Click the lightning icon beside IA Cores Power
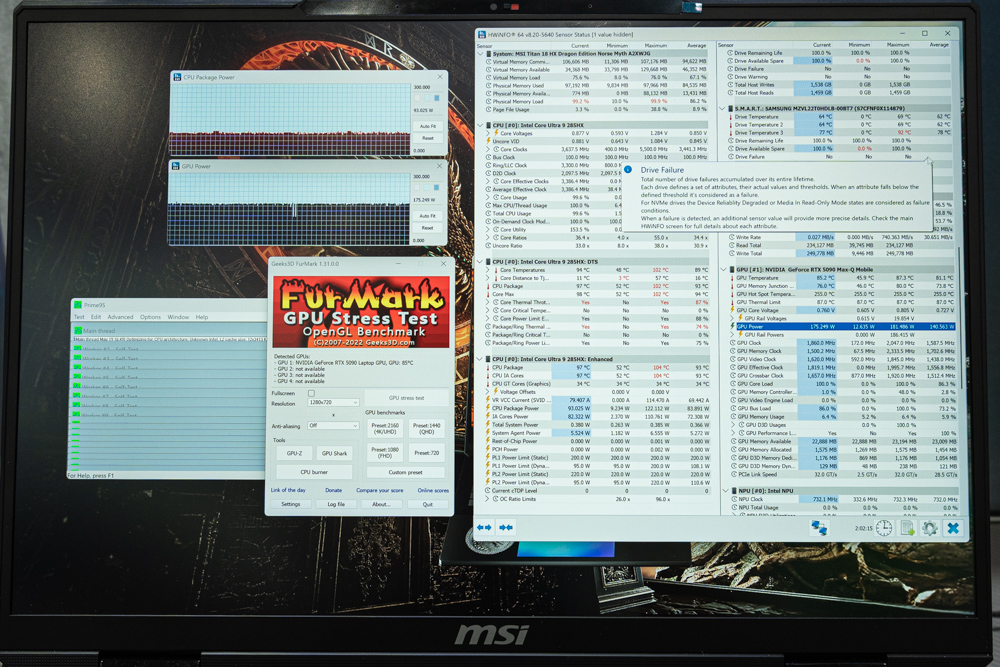Viewport: 1000px width, 667px height. pos(488,416)
